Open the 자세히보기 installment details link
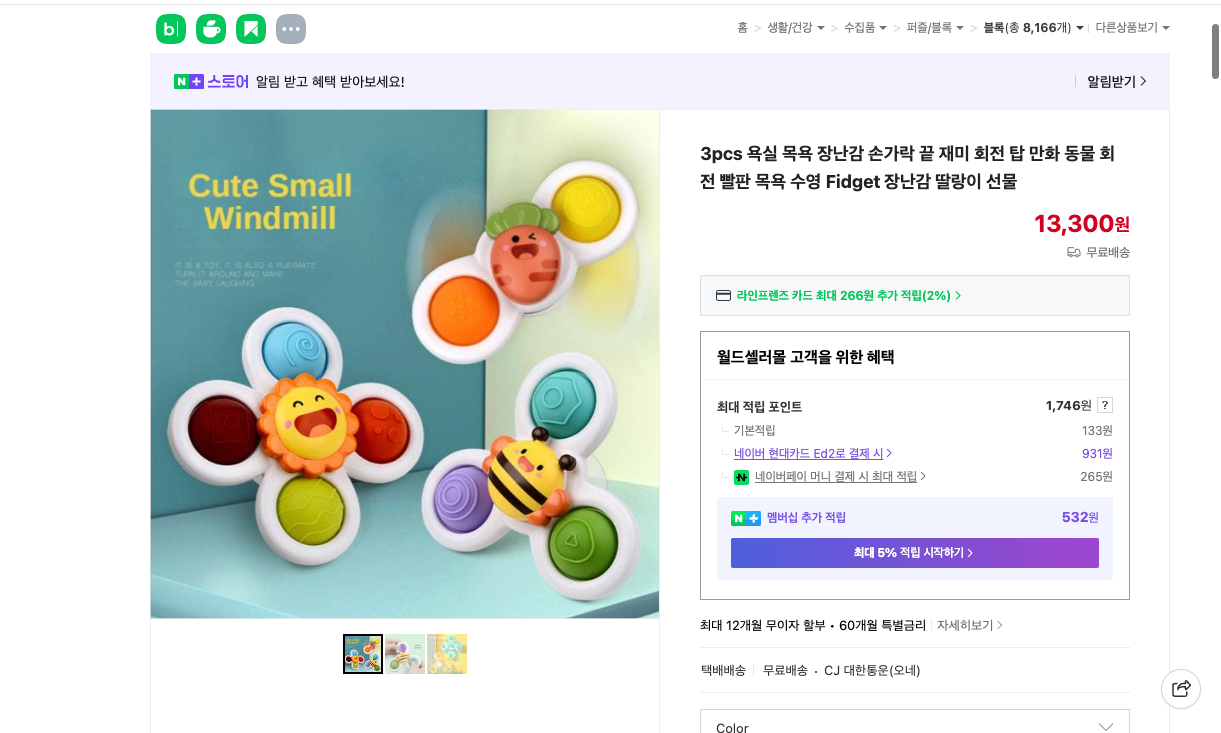This screenshot has width=1221, height=733. pyautogui.click(x=966, y=624)
